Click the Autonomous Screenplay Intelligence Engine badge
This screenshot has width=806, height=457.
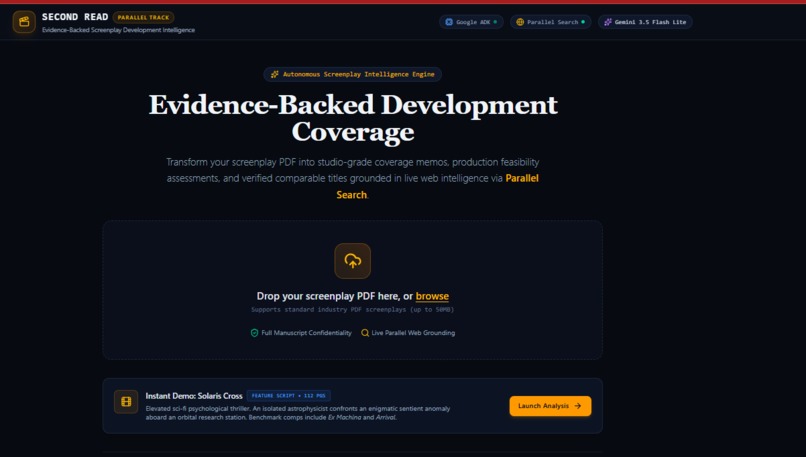(353, 75)
